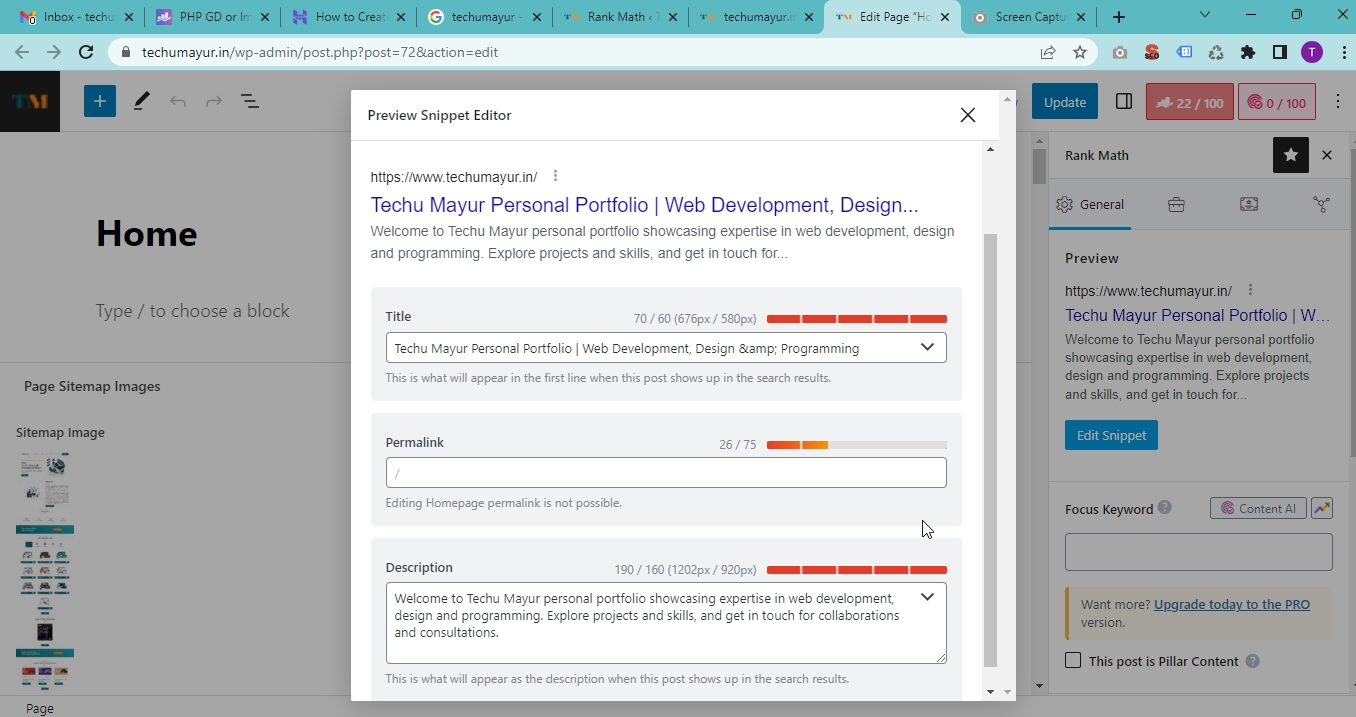
Task: Click the Focus Keyword help icon
Action: [x=1165, y=509]
